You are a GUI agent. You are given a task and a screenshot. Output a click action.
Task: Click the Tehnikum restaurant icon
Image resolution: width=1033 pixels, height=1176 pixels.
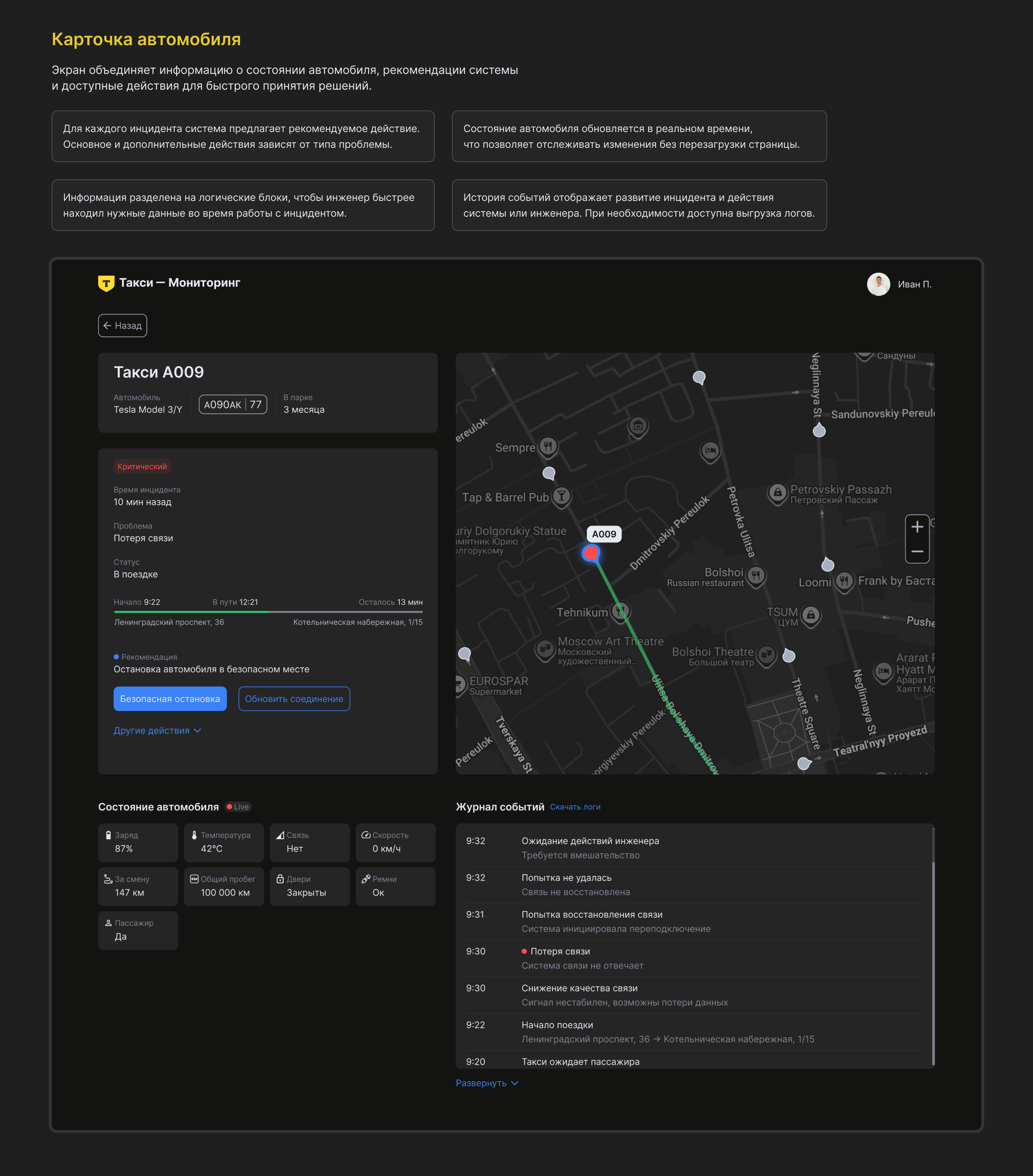pos(620,612)
